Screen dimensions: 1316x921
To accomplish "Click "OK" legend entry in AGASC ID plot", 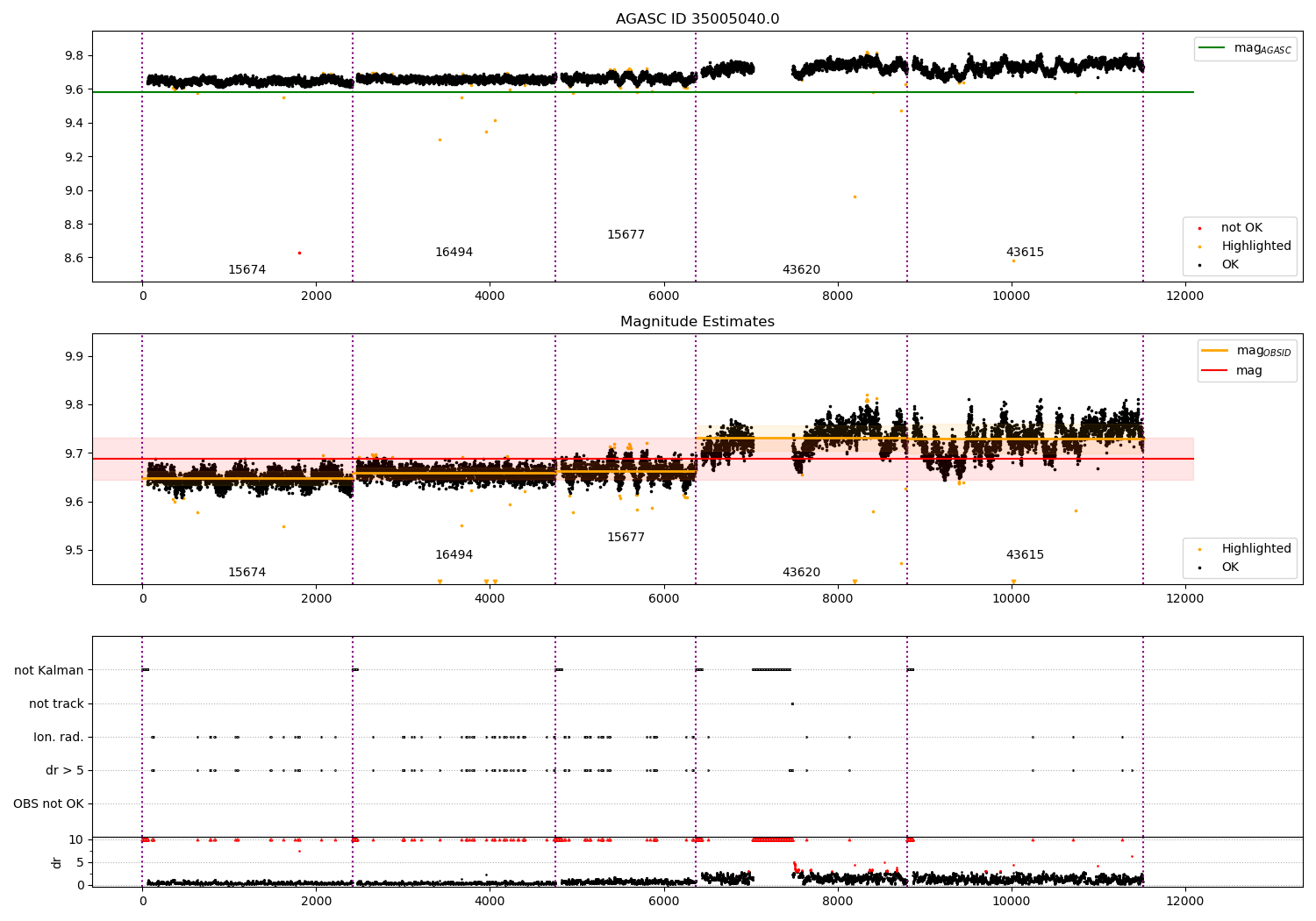I will point(1230,265).
